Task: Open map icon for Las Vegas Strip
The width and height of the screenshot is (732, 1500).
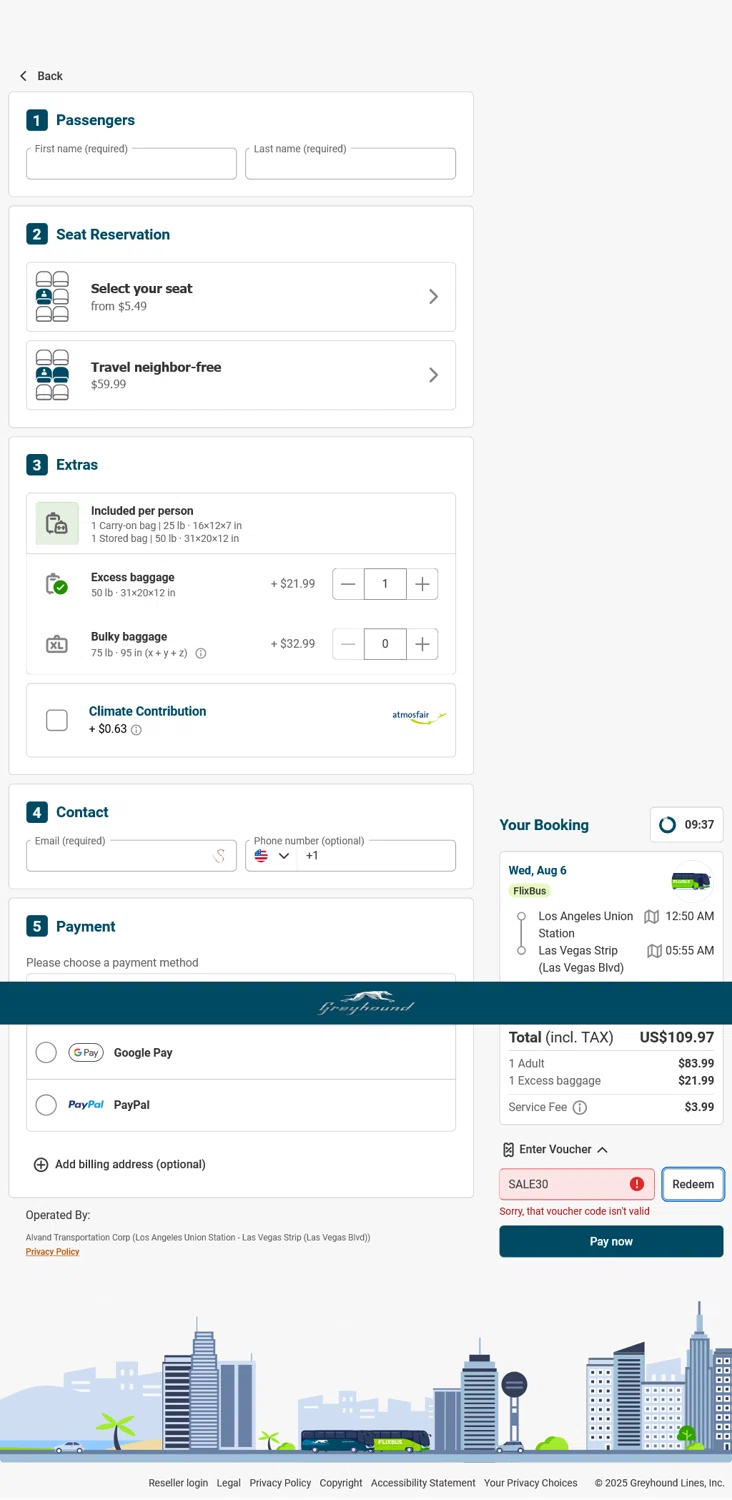Action: coord(654,951)
